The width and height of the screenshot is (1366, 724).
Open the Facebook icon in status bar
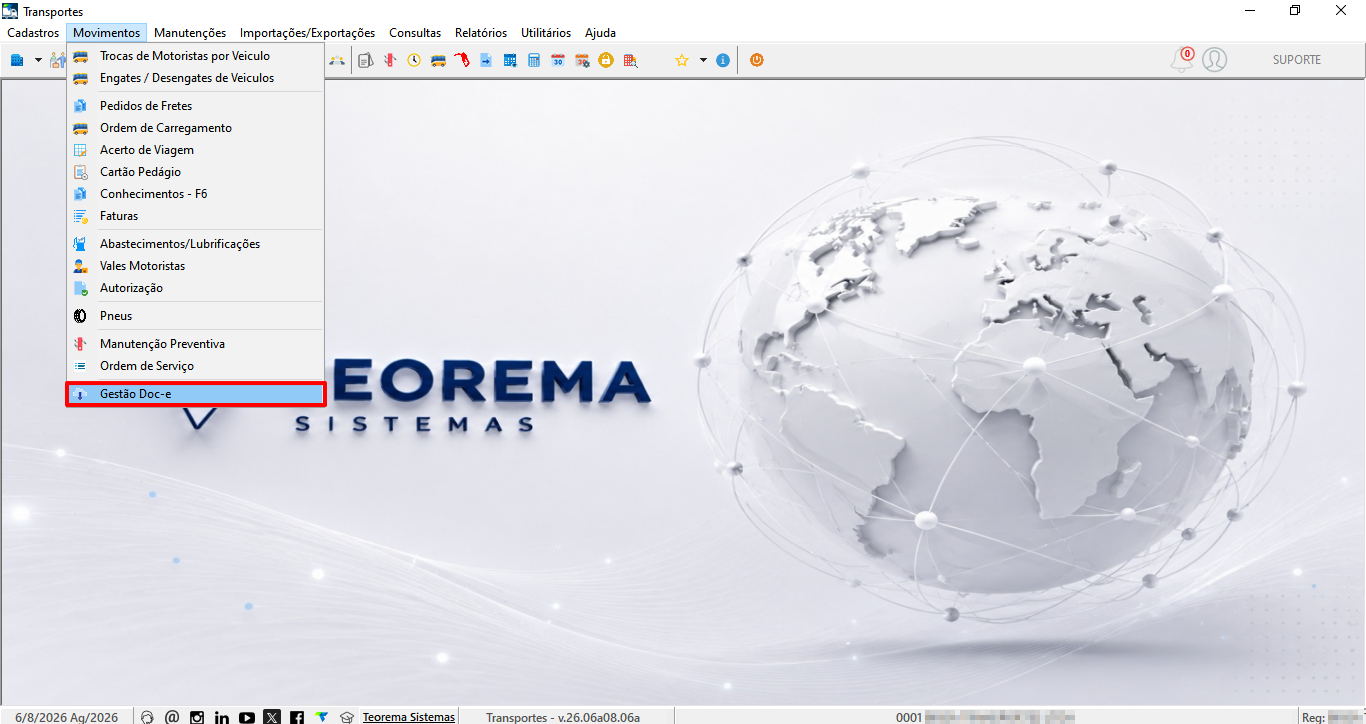[297, 717]
